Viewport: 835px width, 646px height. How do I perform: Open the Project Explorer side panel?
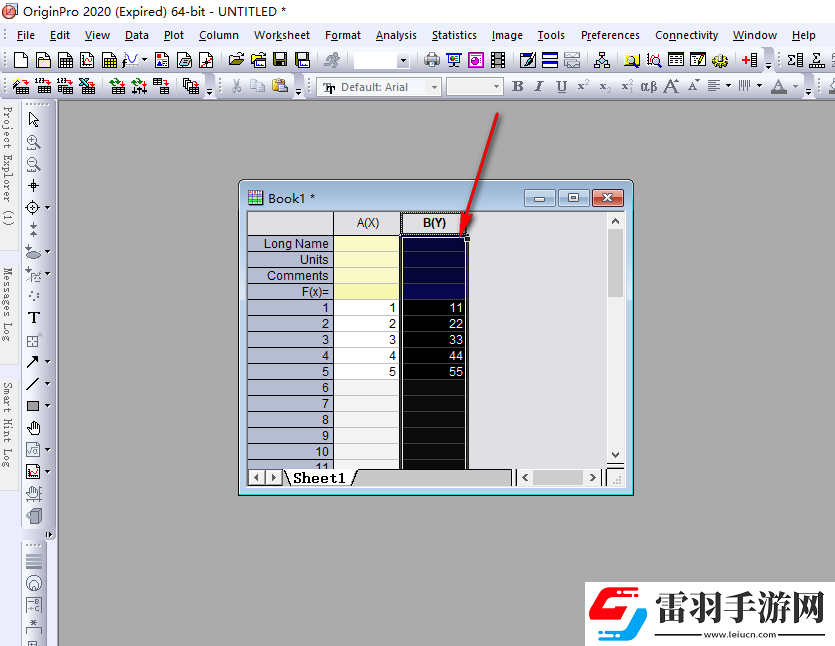point(7,165)
